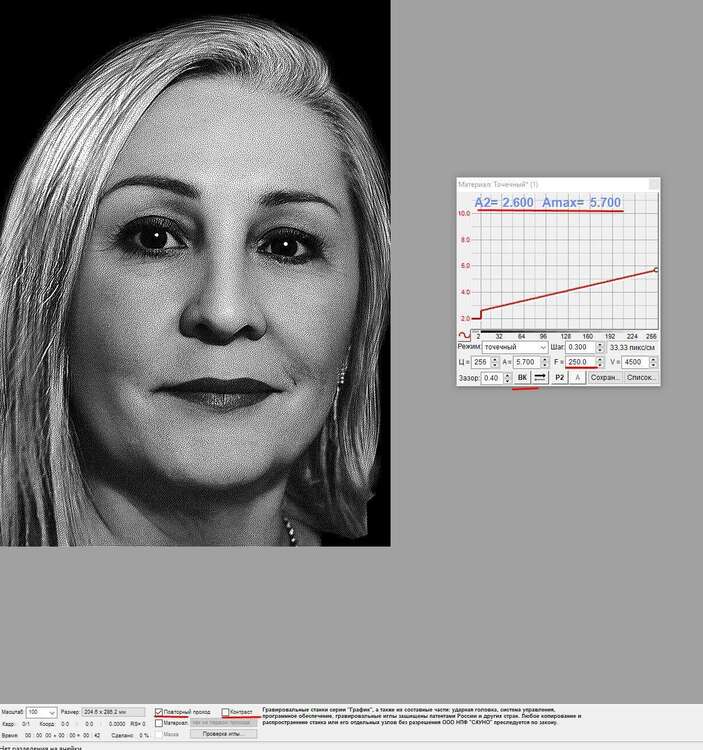
Task: Enable the Контраст checkbox
Action: point(225,712)
